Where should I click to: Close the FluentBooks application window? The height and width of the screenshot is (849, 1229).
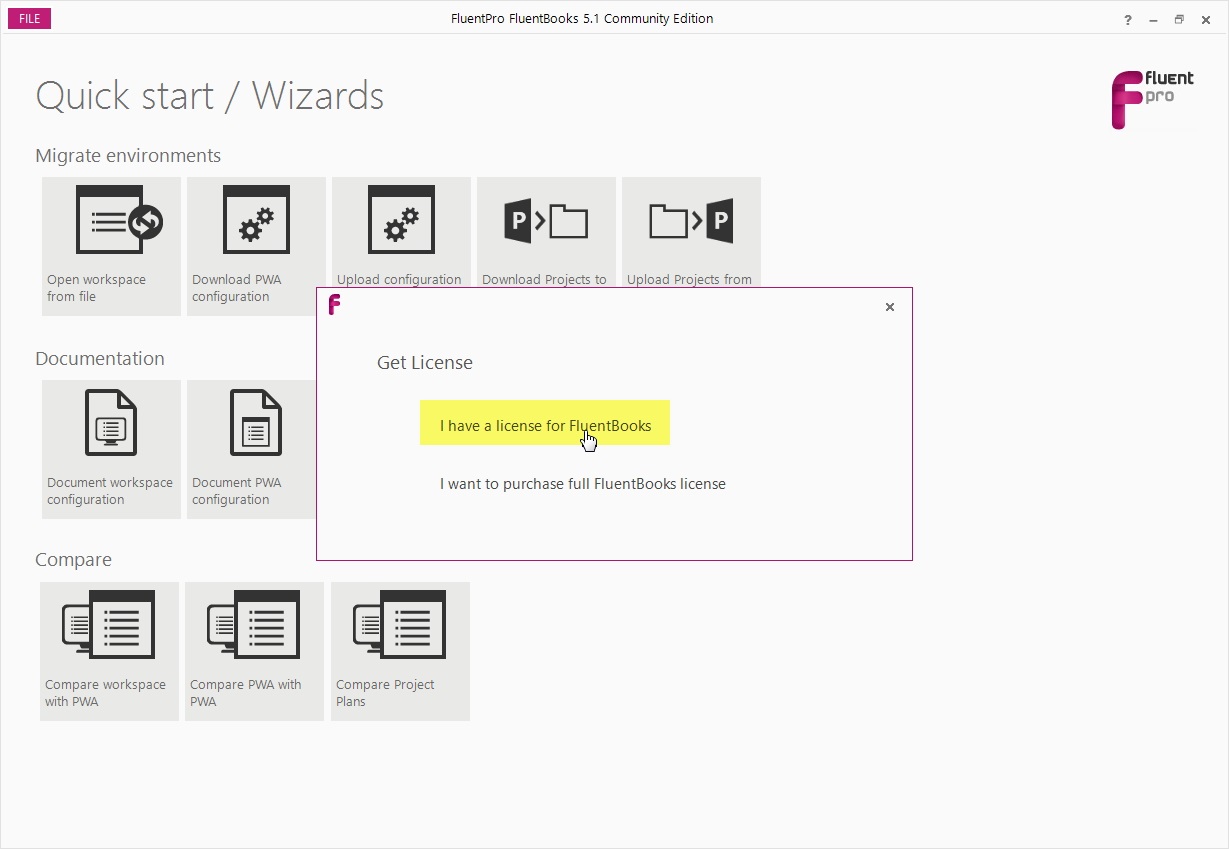[x=1206, y=19]
